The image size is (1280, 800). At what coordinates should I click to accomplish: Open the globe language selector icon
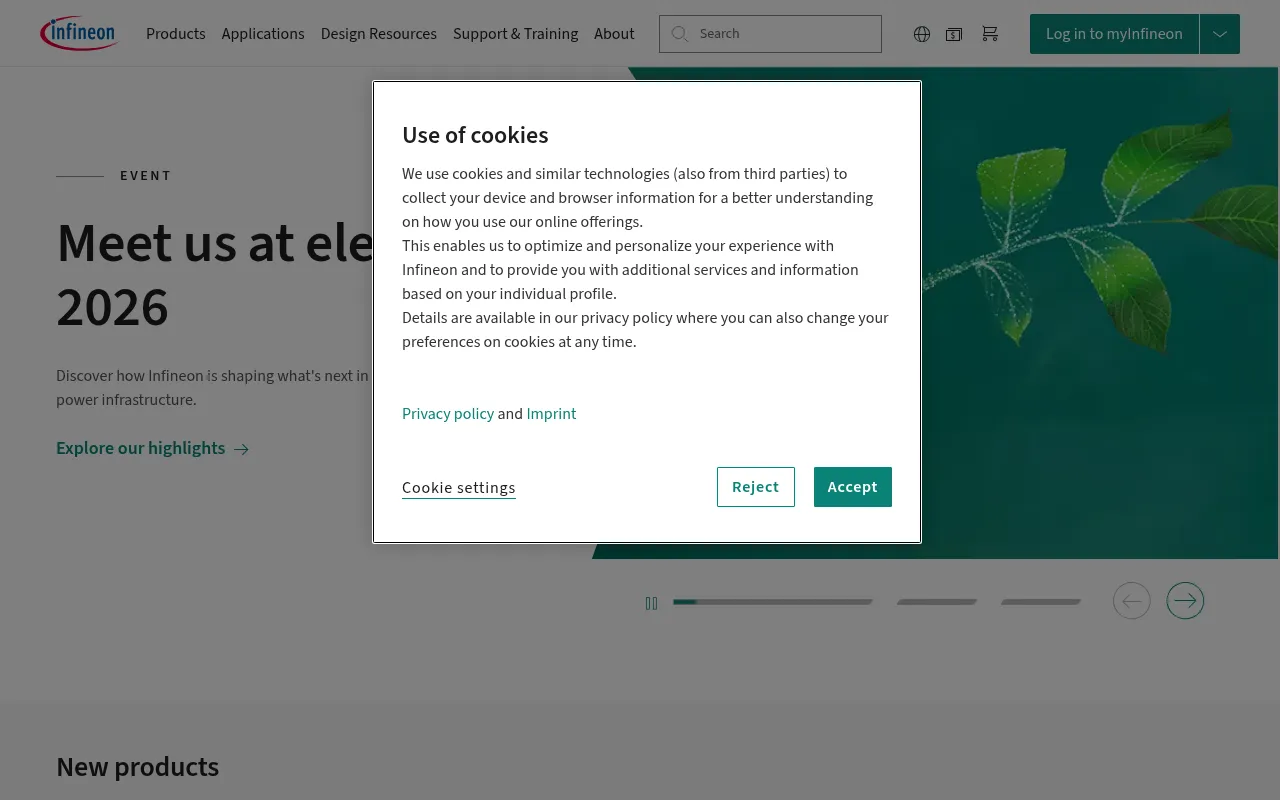coord(922,34)
